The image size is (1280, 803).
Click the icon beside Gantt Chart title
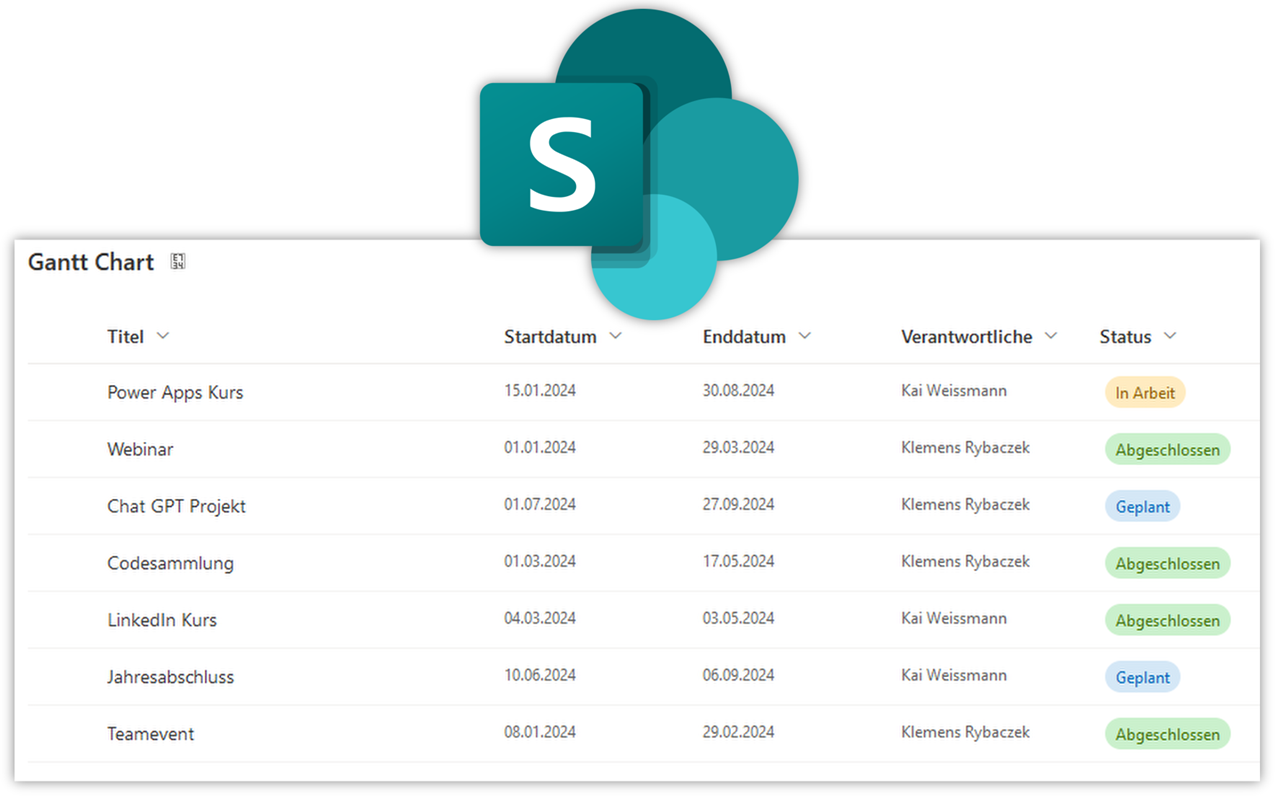(178, 262)
